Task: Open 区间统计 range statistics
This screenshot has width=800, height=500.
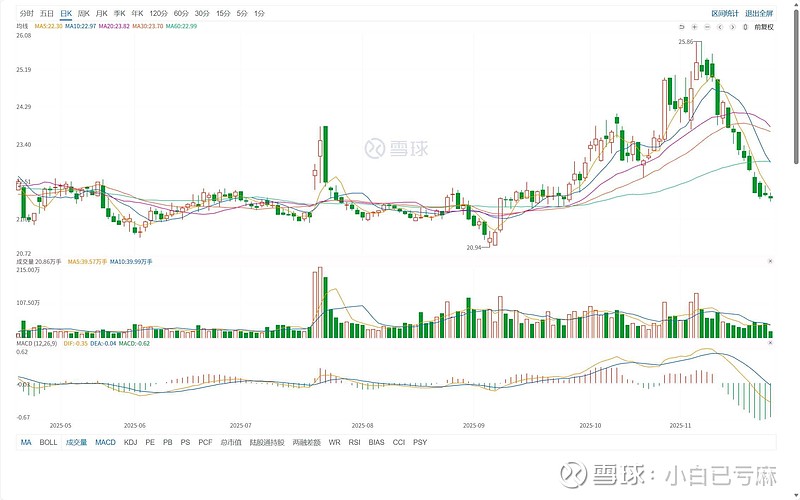Action: click(725, 13)
